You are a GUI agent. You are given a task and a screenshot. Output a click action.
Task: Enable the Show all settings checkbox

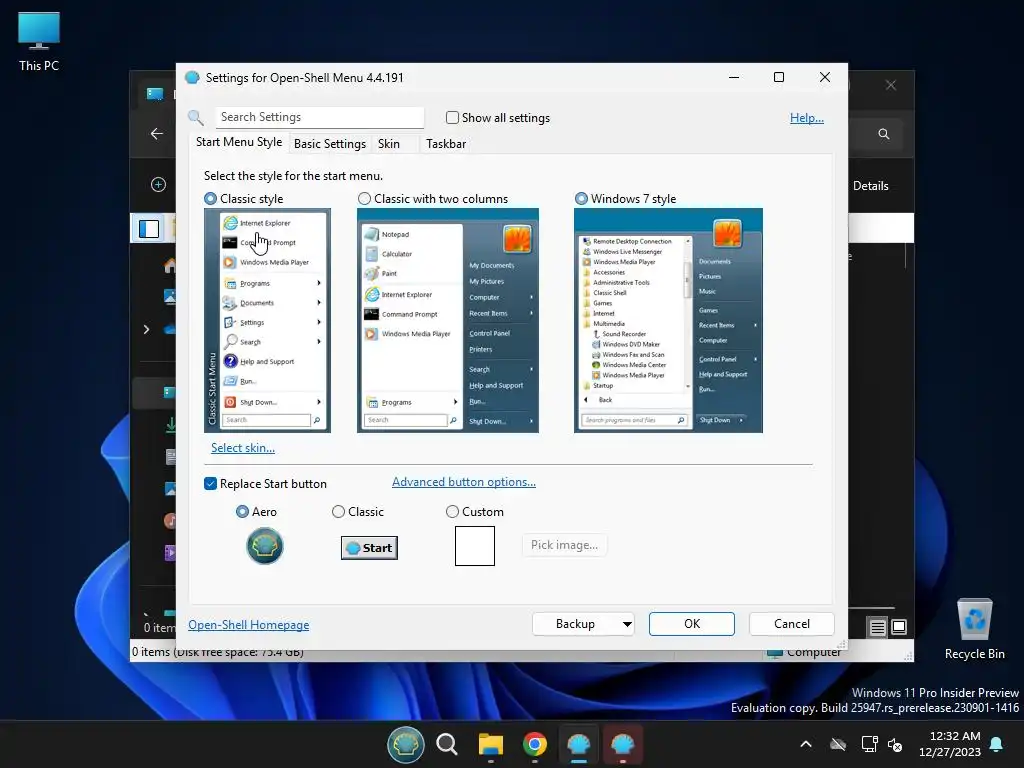click(x=452, y=118)
